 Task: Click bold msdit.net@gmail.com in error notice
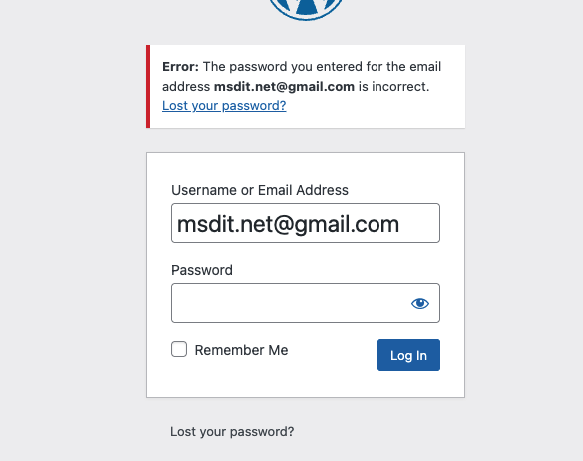pos(284,87)
